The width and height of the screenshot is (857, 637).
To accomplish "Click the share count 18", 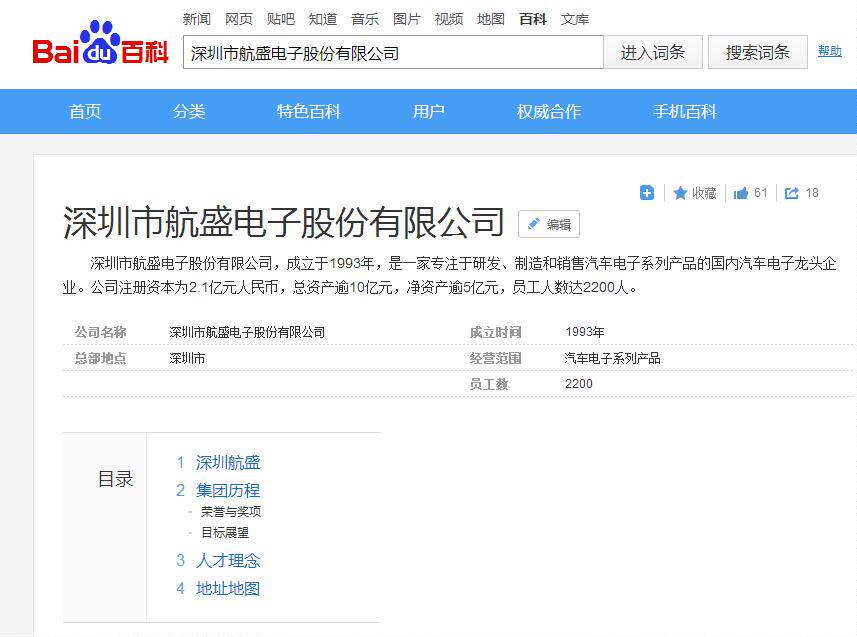I will (812, 192).
